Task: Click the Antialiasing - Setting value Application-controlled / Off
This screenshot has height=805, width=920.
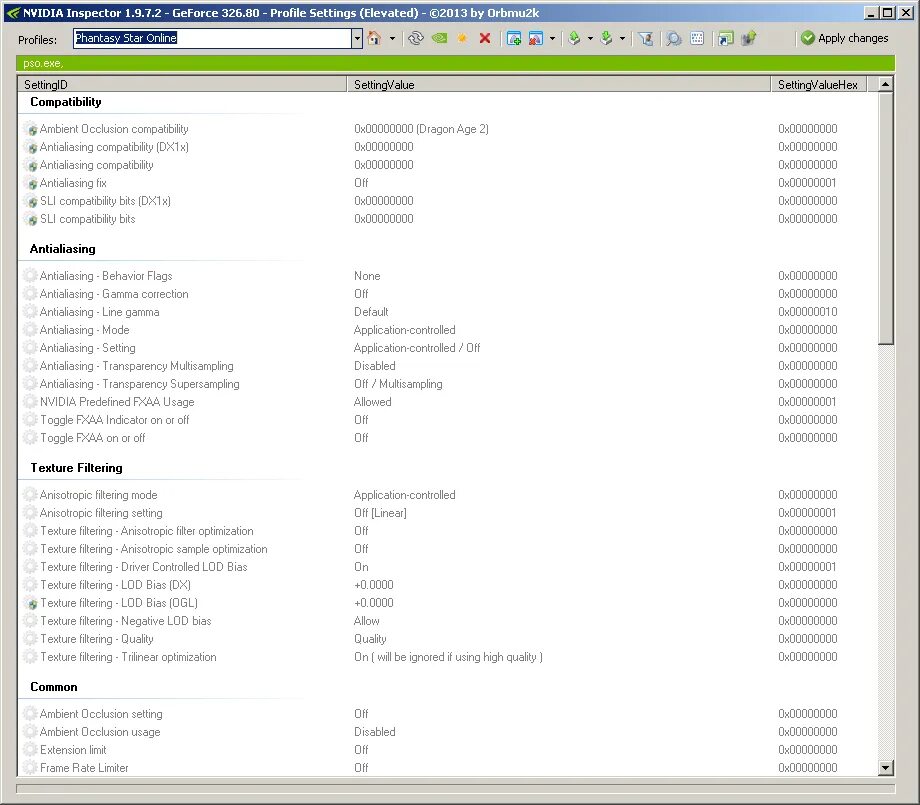Action: [417, 348]
